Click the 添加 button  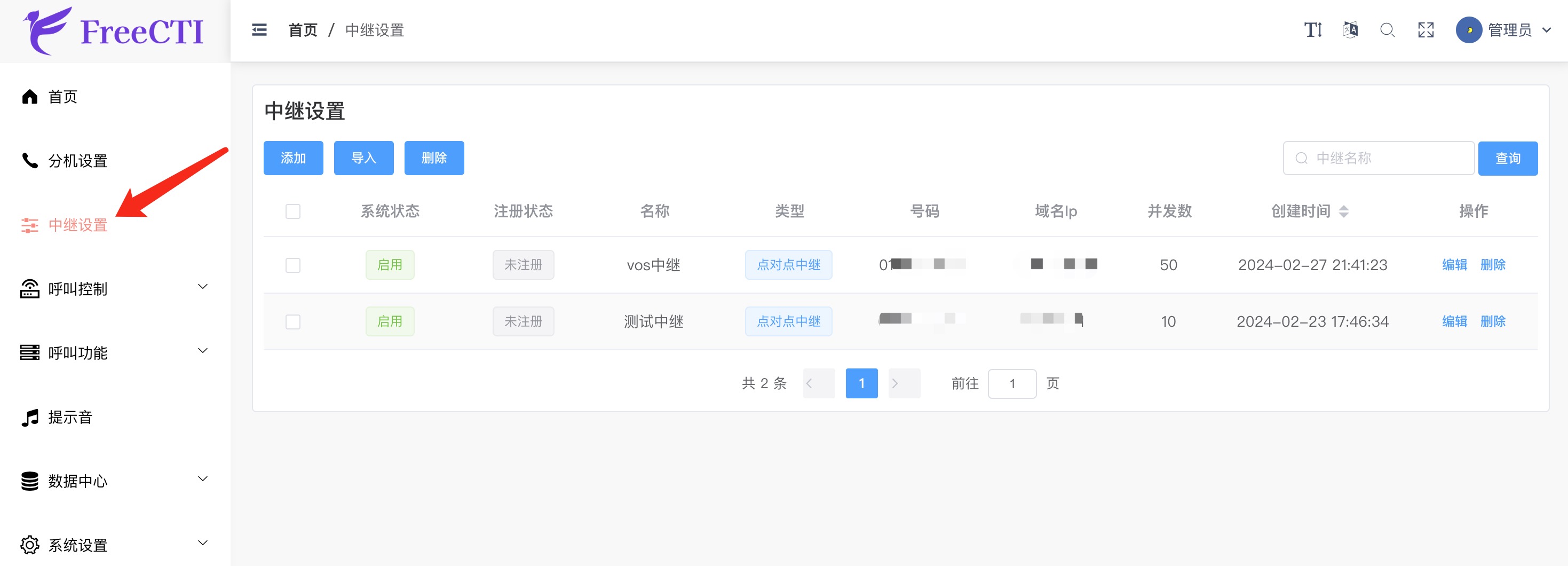point(293,158)
